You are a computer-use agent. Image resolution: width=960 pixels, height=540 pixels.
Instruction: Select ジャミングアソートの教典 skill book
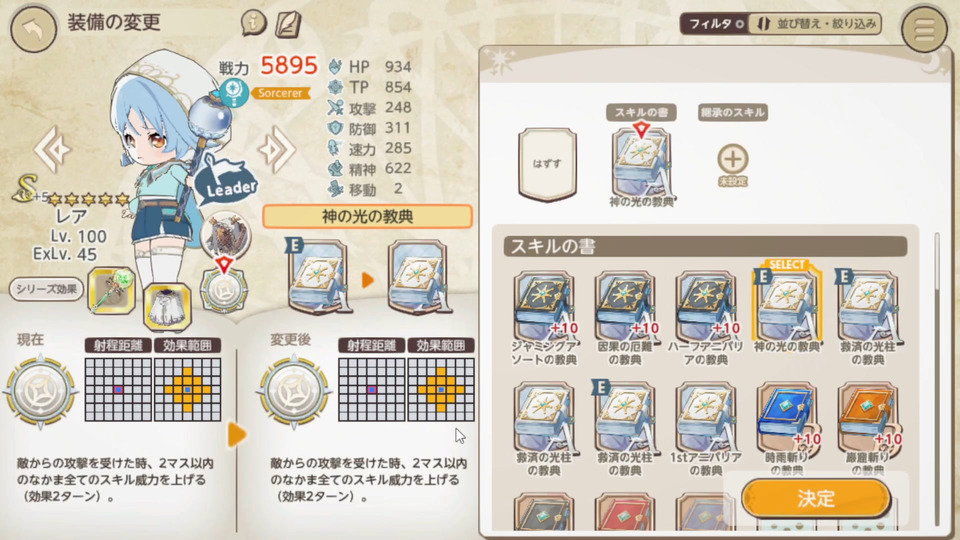coord(544,317)
